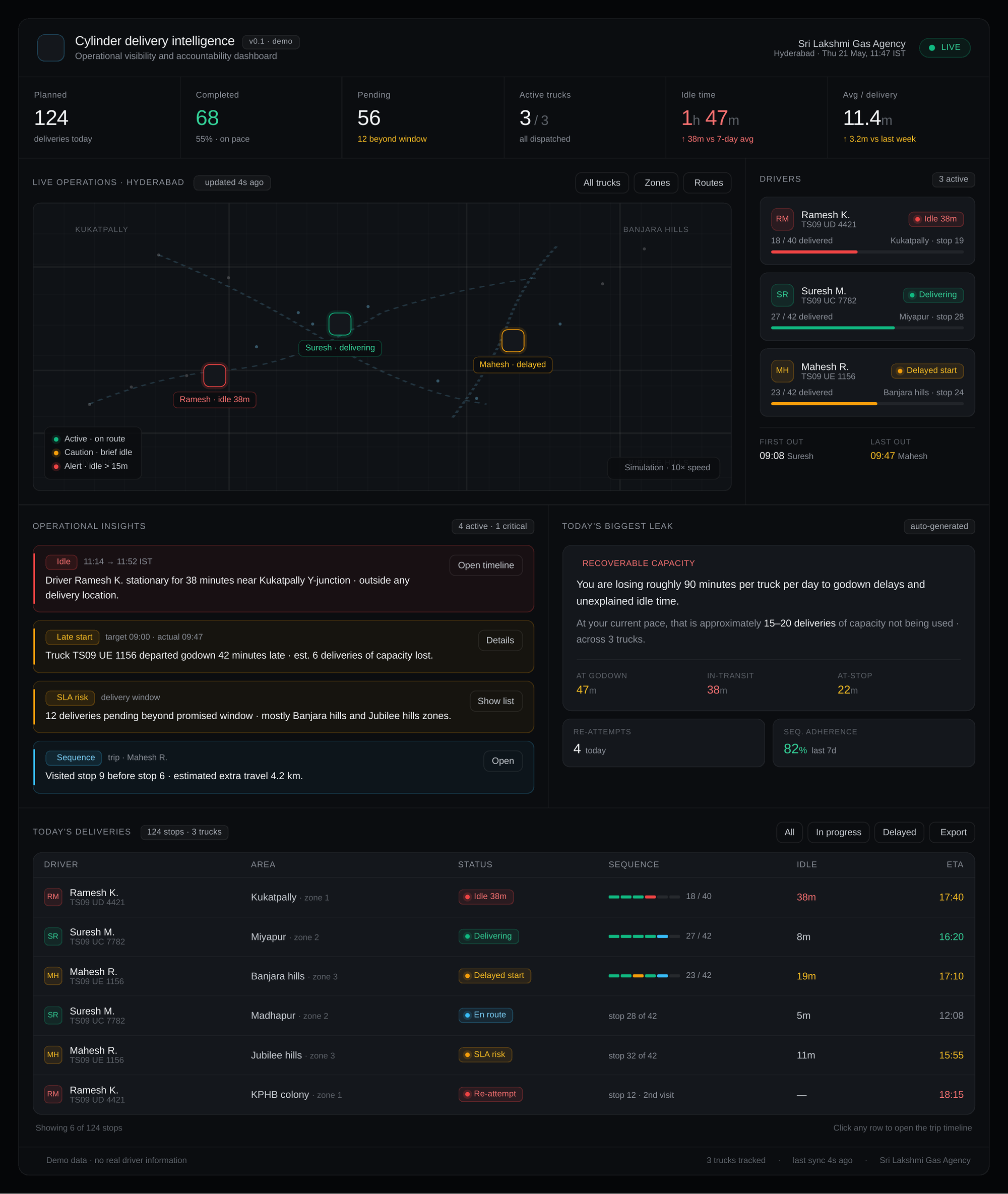
Task: Click the '3 active' drivers badge
Action: pos(953,179)
